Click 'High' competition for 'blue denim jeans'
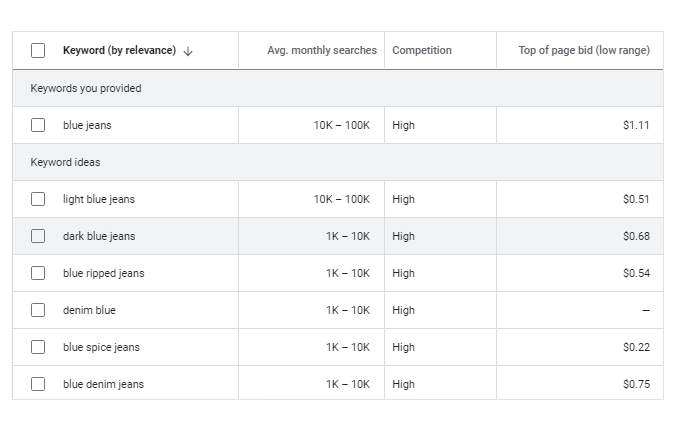The width and height of the screenshot is (675, 431). [403, 384]
